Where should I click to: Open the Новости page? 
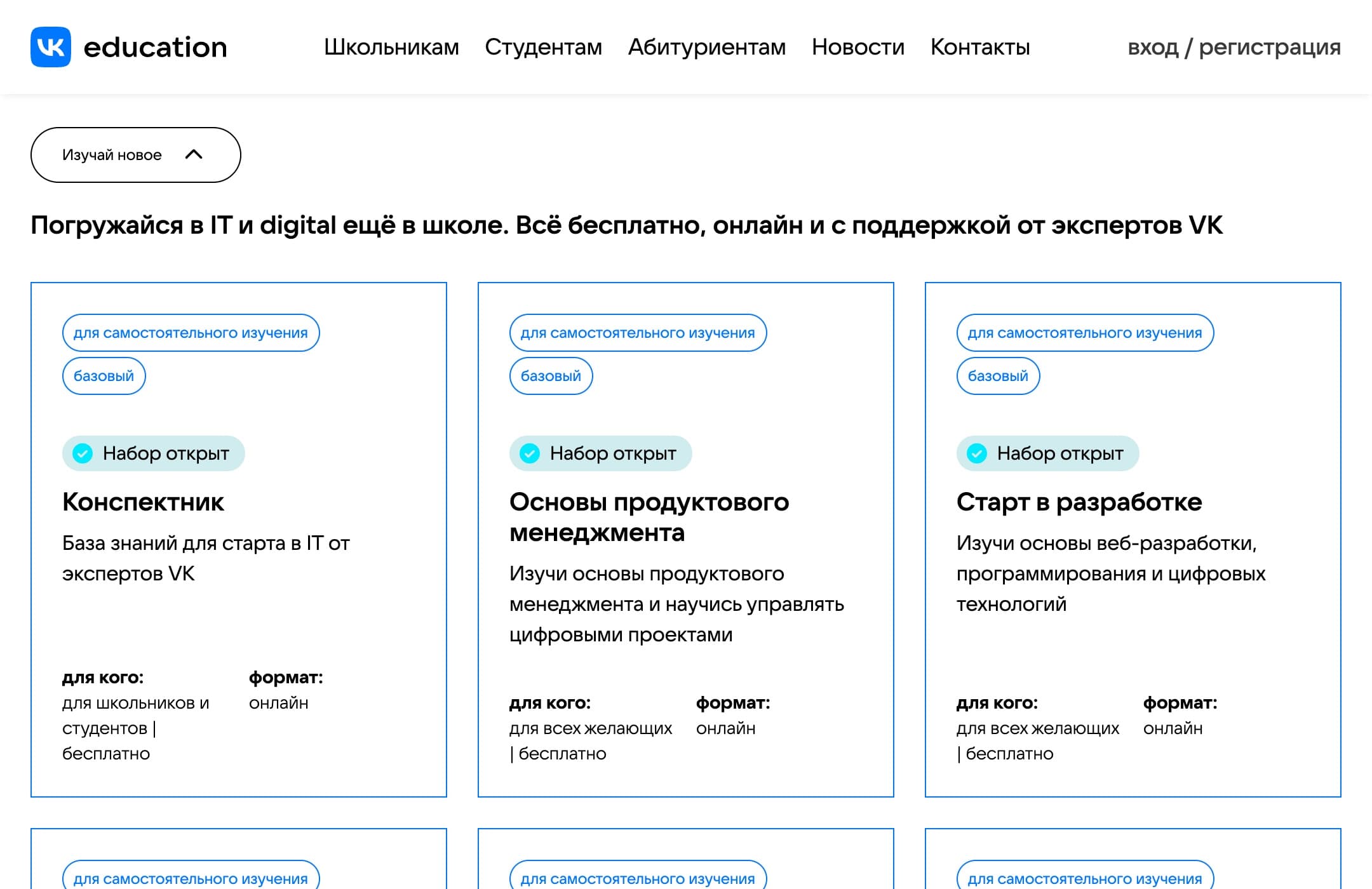coord(858,47)
